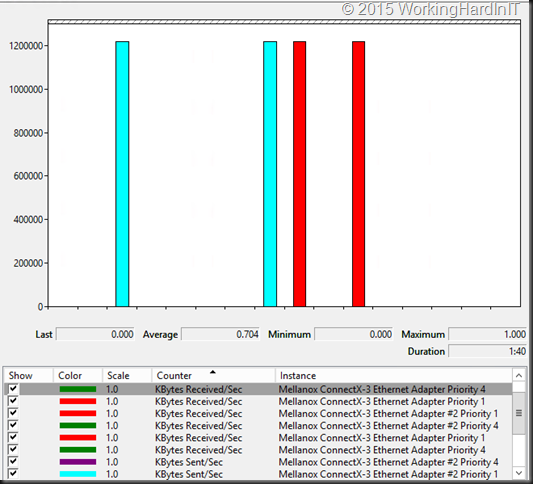Click the counter list scrollbar up arrow
This screenshot has height=484, width=533.
pyautogui.click(x=519, y=376)
